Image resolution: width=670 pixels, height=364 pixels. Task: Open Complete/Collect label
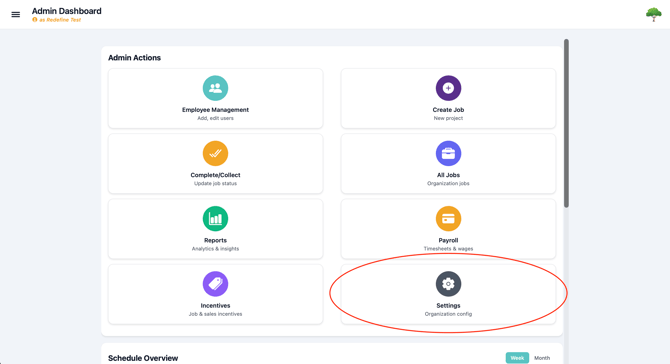point(215,175)
